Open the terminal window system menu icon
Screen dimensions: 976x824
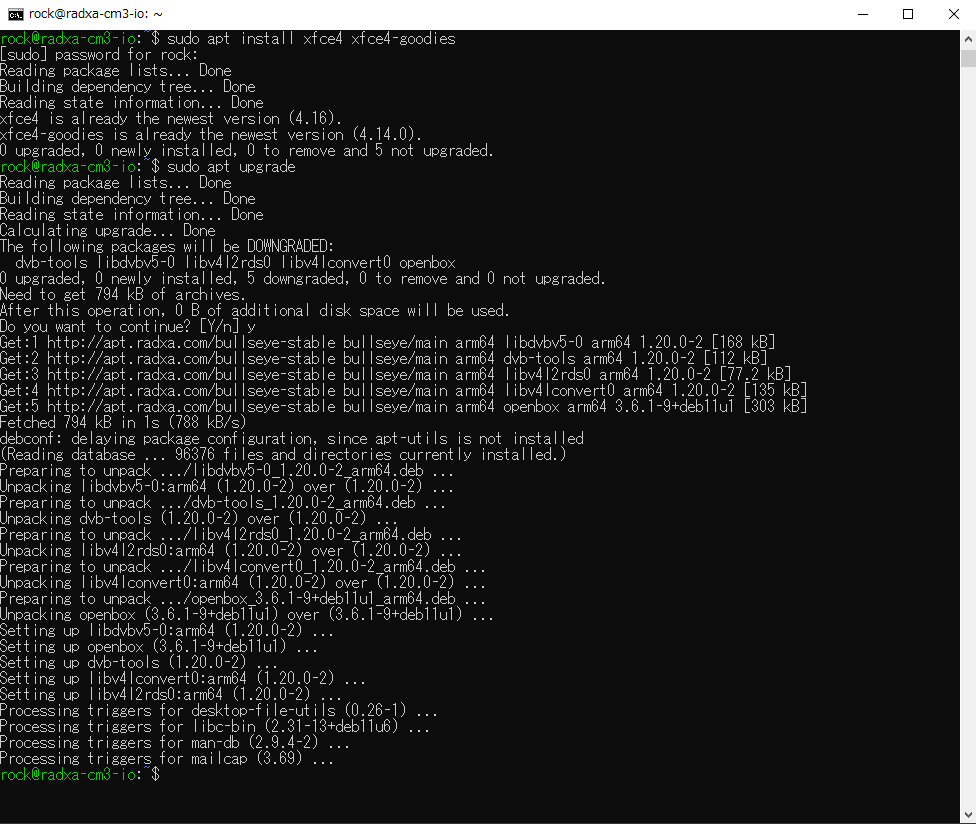click(x=14, y=14)
